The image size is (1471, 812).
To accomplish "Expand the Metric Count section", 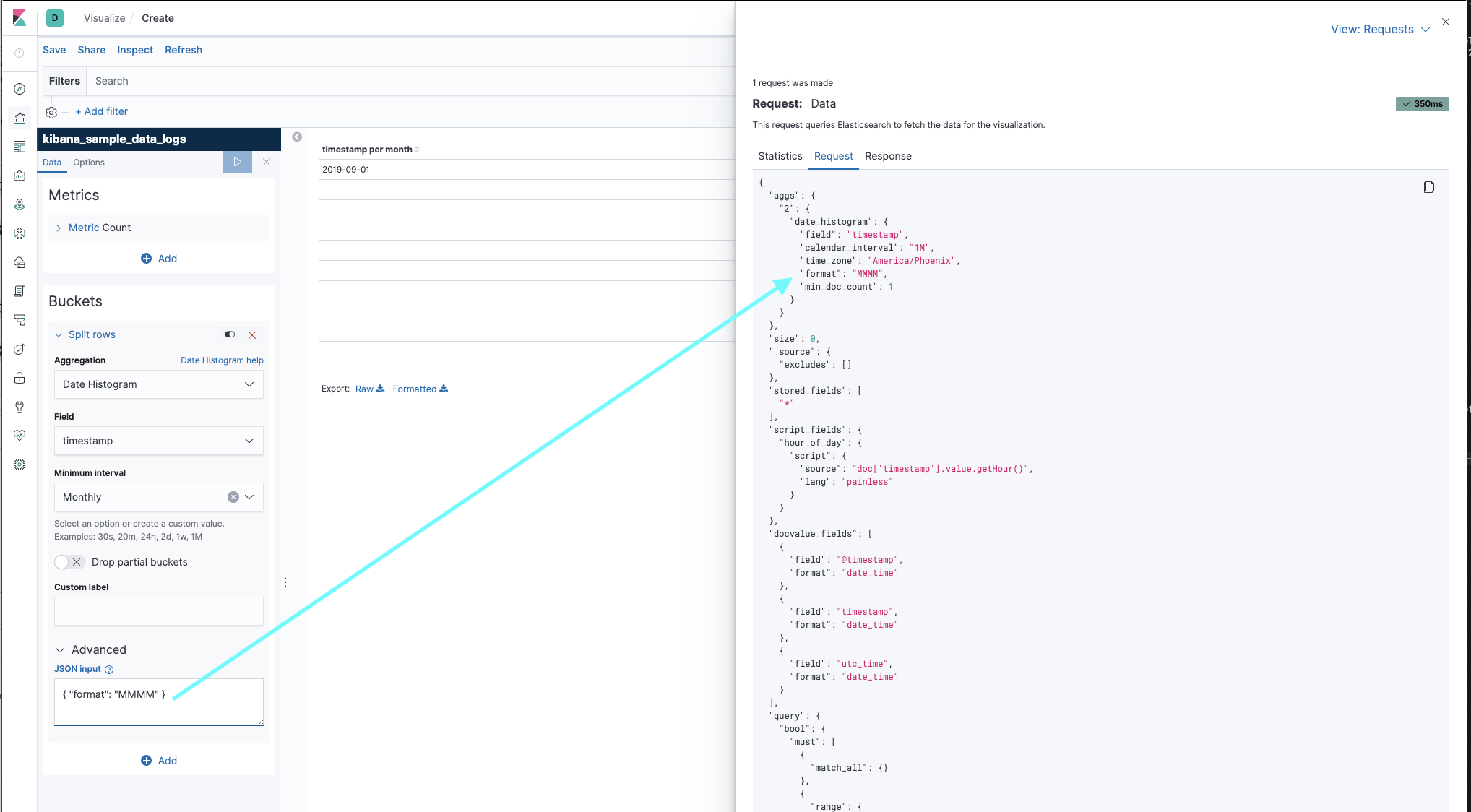I will click(x=59, y=228).
